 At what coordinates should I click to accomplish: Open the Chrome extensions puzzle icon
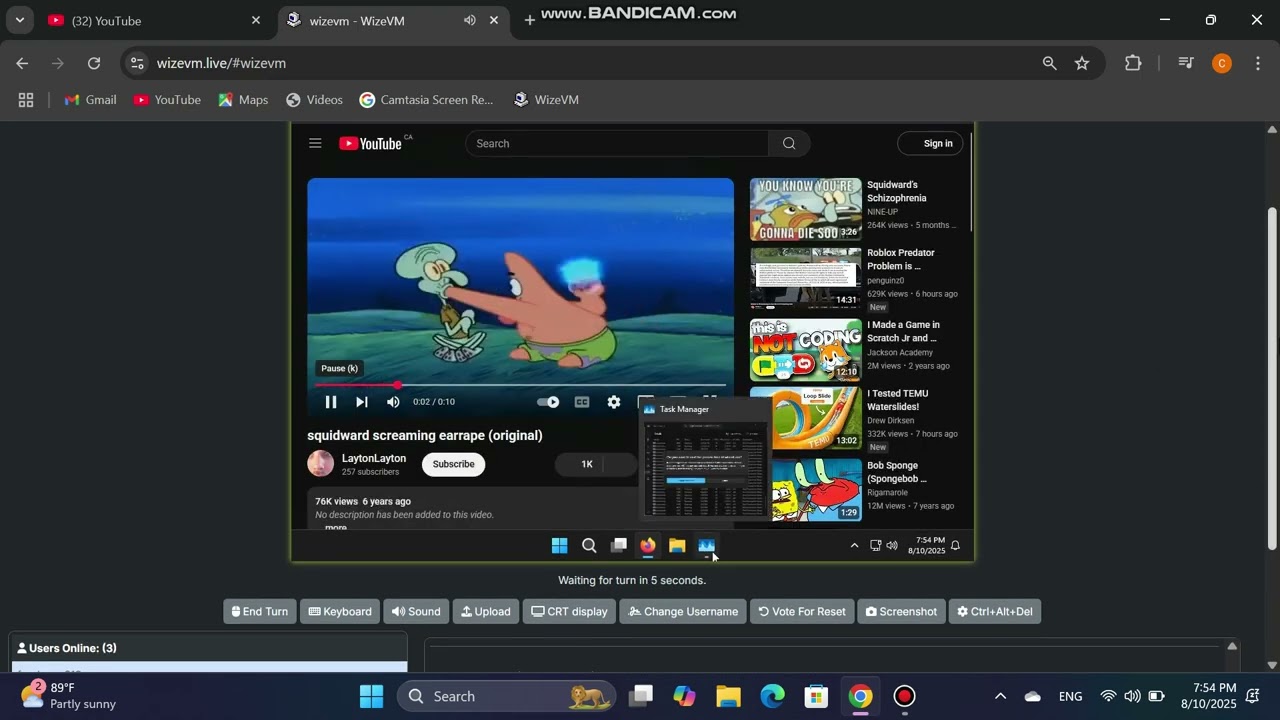coord(1133,63)
